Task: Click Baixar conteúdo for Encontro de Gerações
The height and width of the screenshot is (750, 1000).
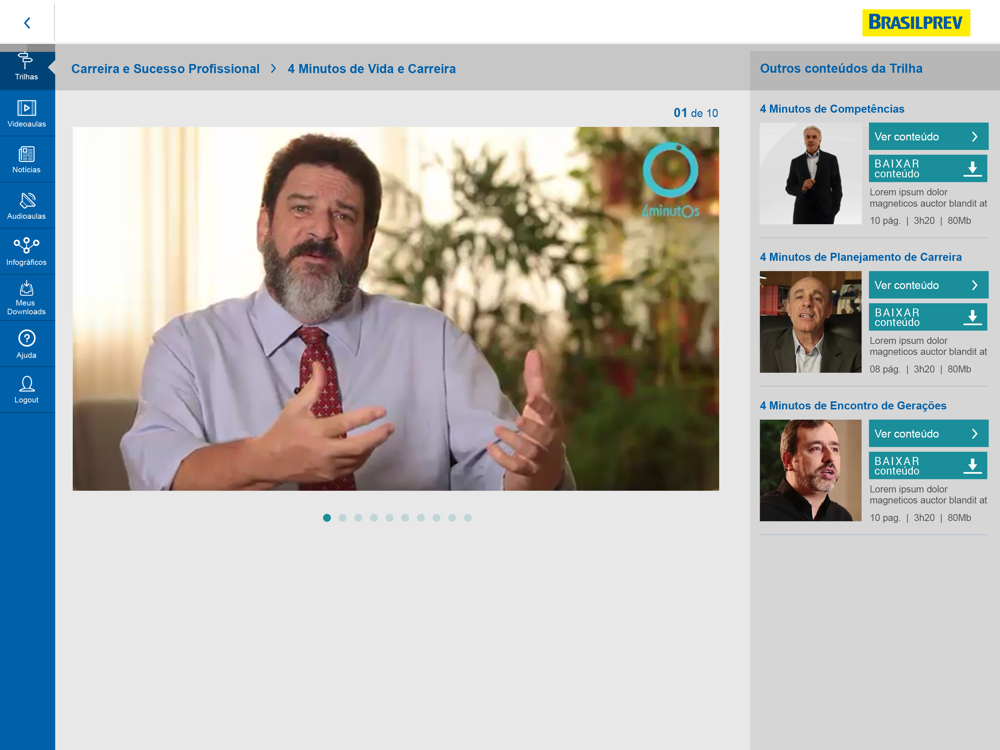Action: (928, 466)
